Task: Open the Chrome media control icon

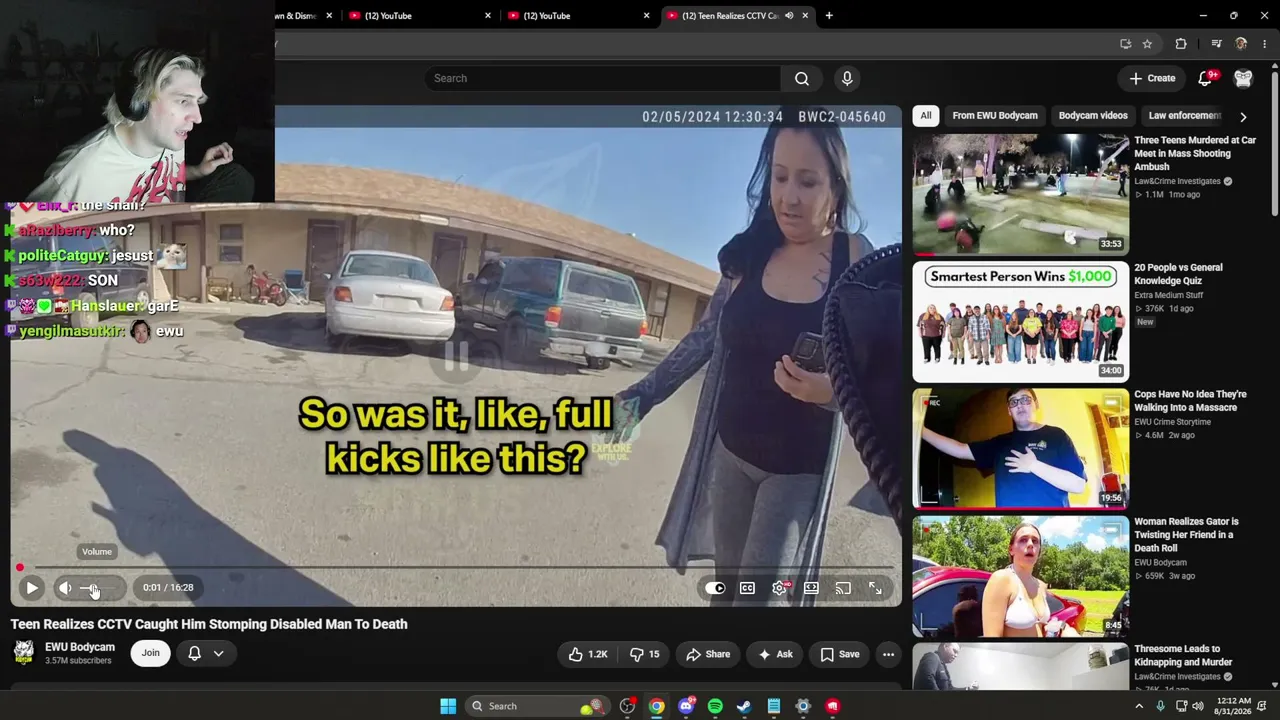Action: pos(1216,44)
